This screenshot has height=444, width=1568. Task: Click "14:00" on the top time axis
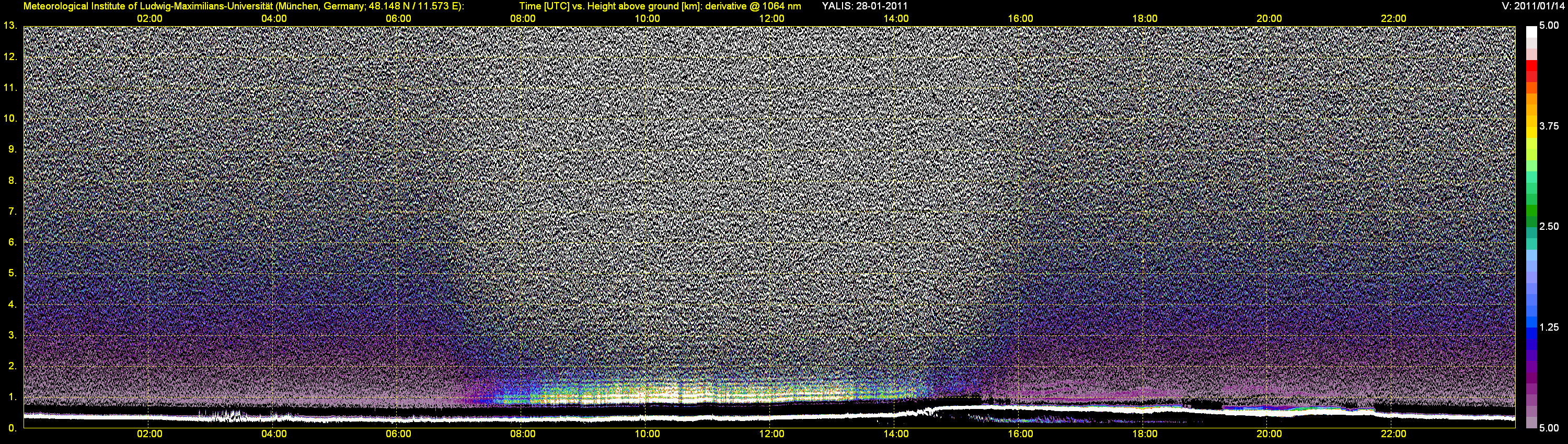point(896,18)
